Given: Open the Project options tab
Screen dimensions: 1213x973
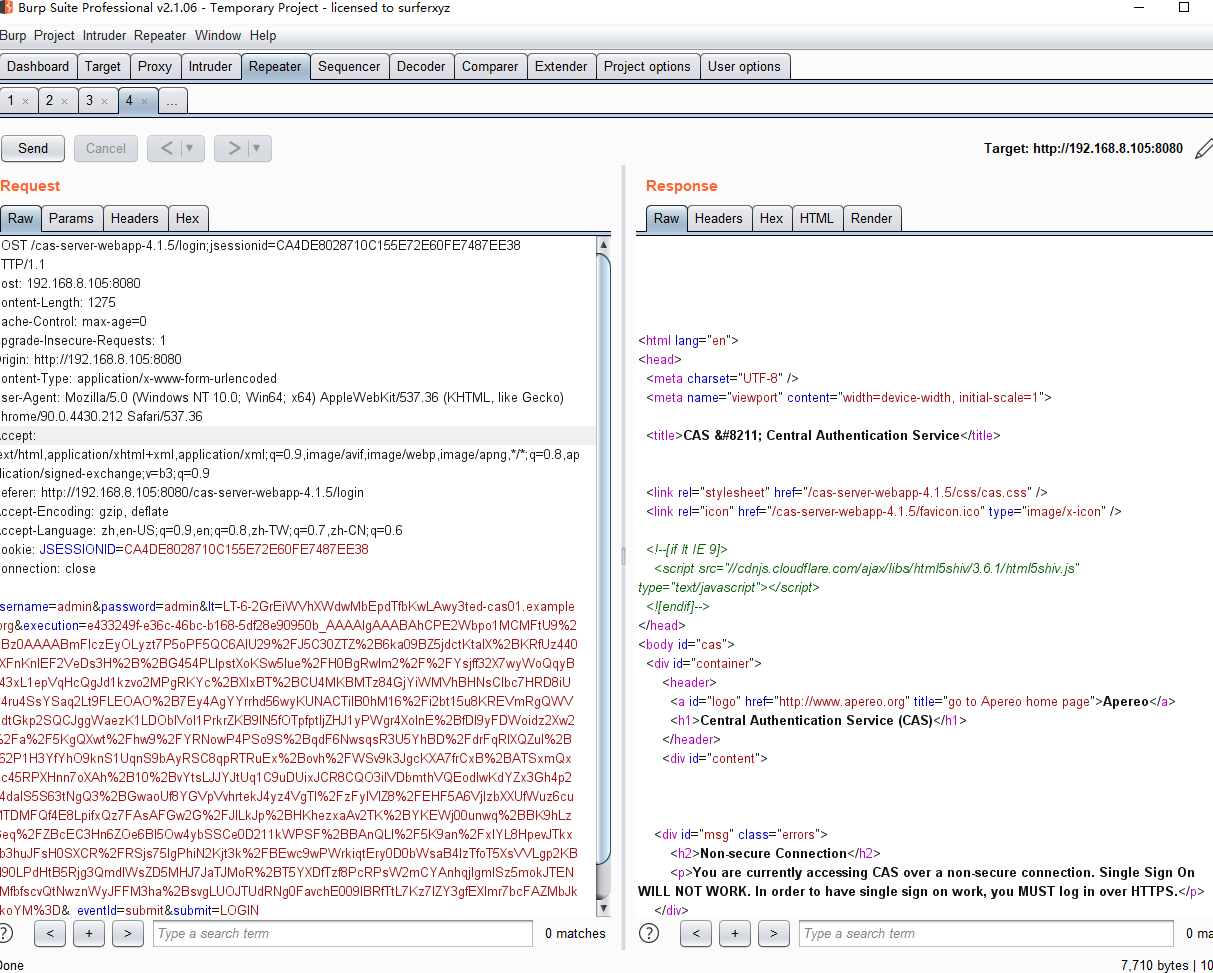Looking at the screenshot, I should point(647,66).
